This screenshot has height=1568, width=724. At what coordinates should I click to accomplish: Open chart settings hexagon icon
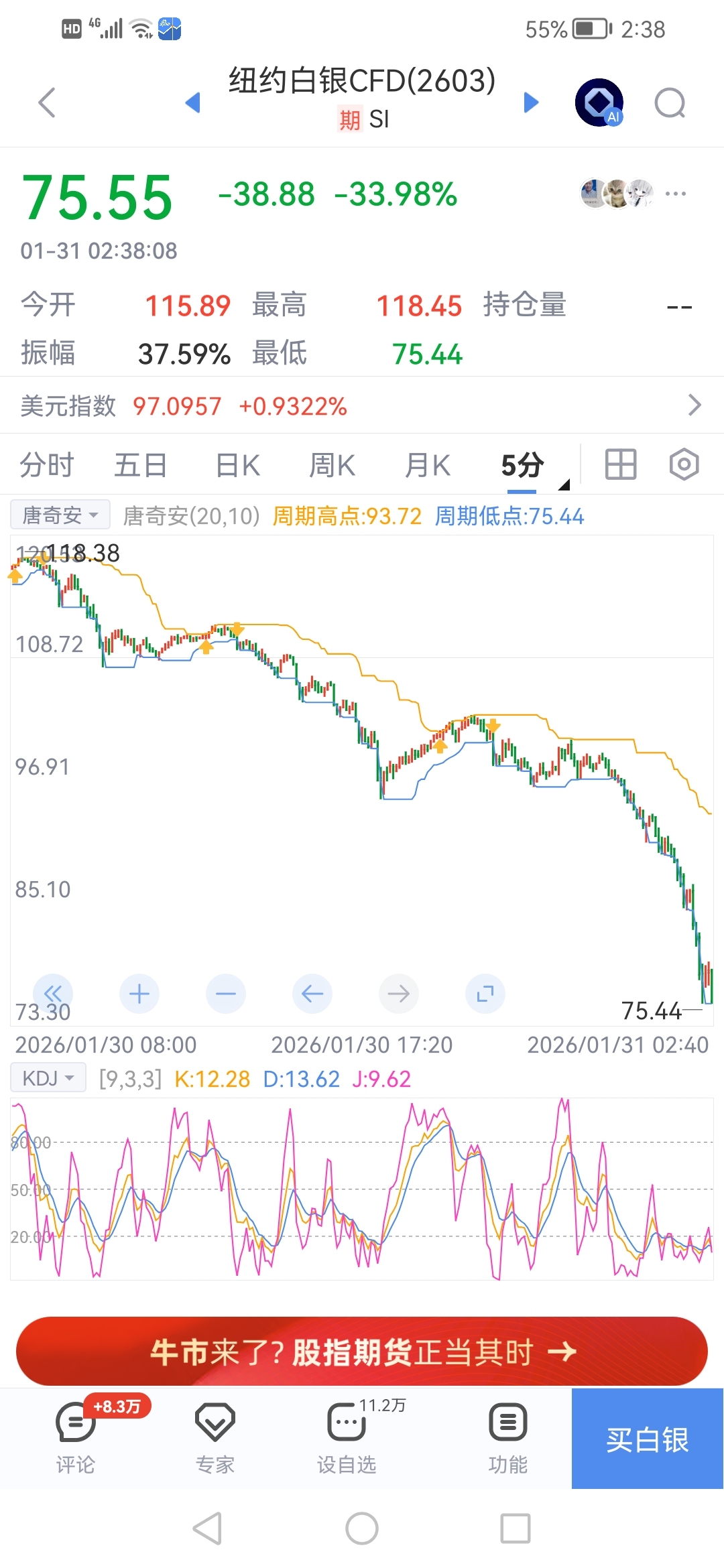(684, 464)
